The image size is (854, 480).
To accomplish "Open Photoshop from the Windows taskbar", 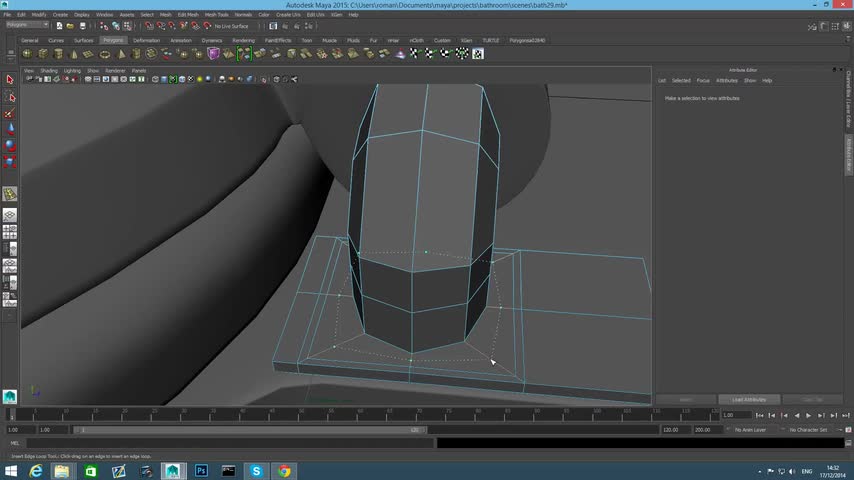I will 201,471.
